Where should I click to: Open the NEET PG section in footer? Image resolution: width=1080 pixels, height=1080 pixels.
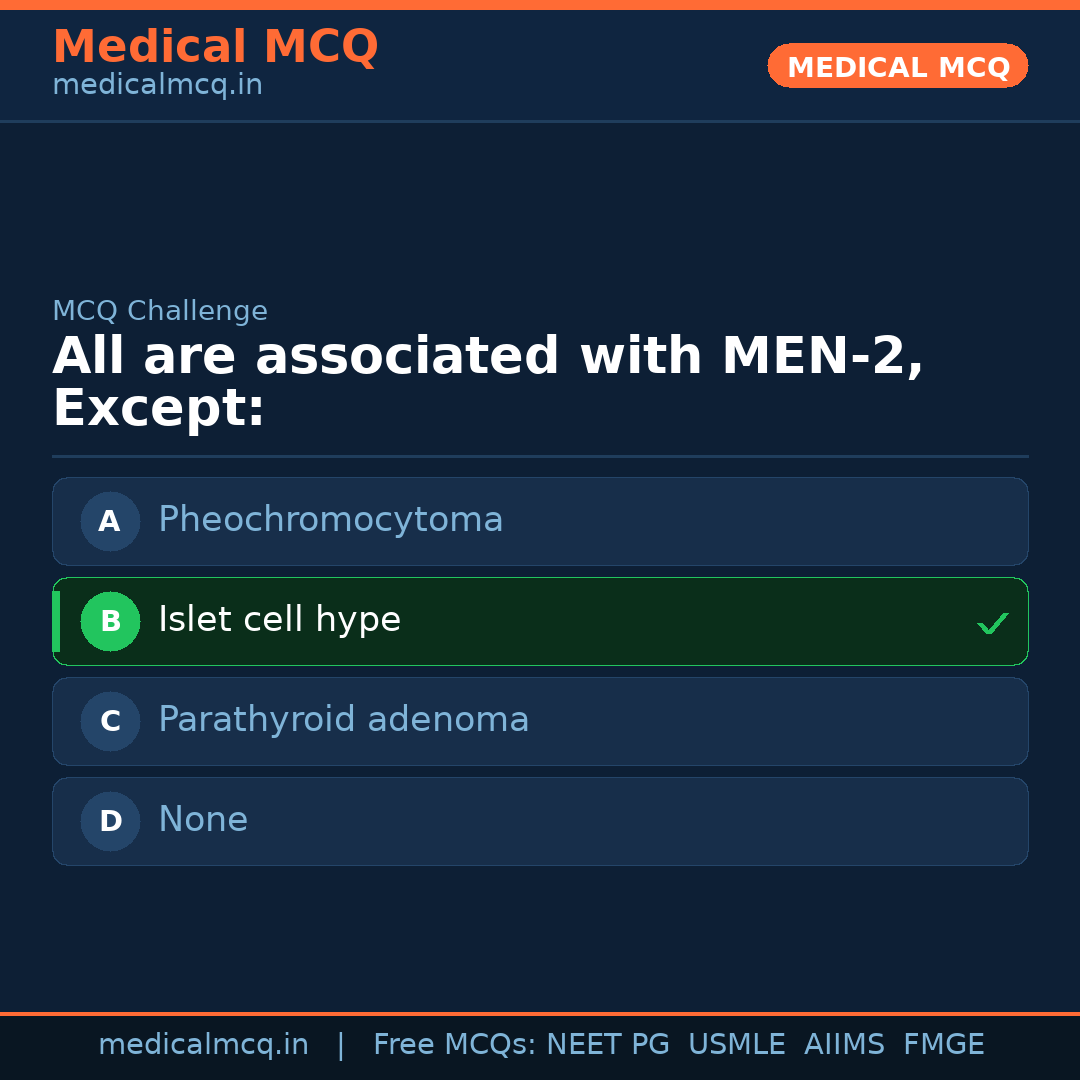(x=608, y=1044)
